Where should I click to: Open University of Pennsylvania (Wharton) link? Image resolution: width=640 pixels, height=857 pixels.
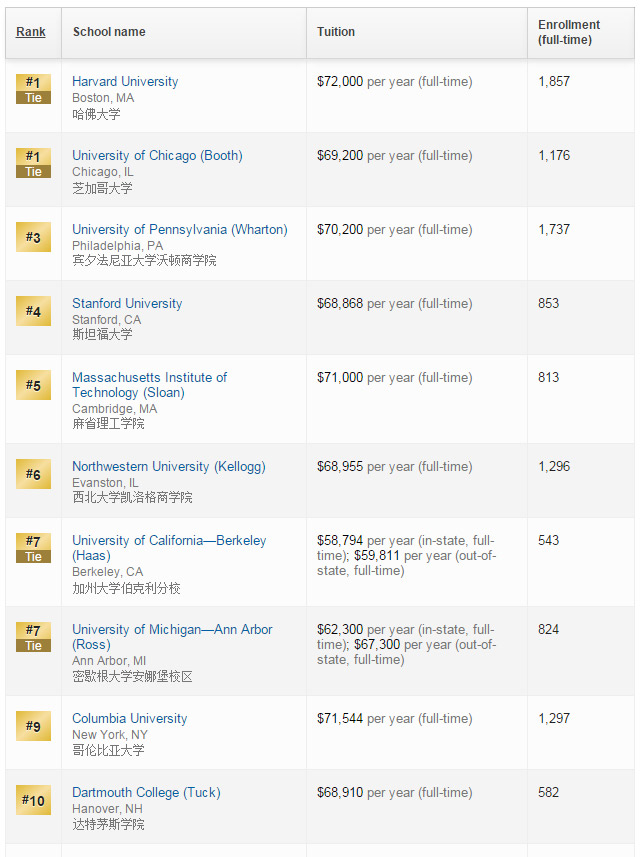click(x=179, y=229)
